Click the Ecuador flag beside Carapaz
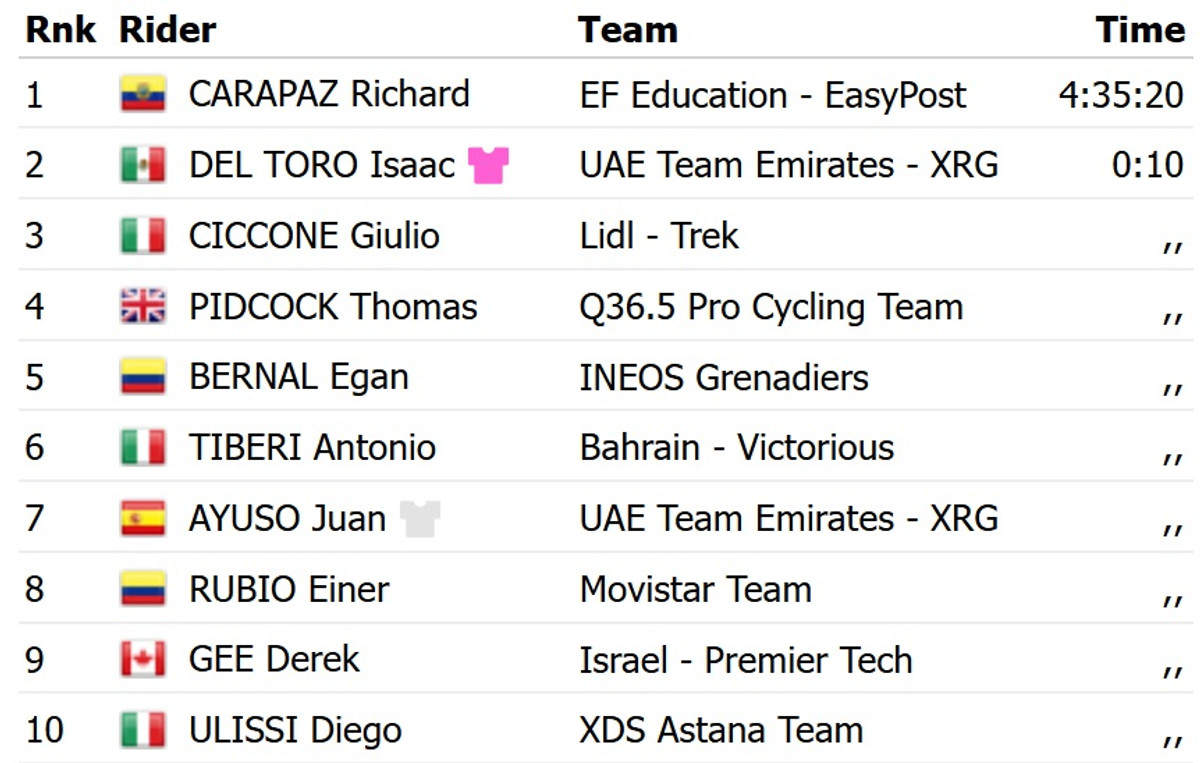Image resolution: width=1200 pixels, height=763 pixels. pos(143,94)
